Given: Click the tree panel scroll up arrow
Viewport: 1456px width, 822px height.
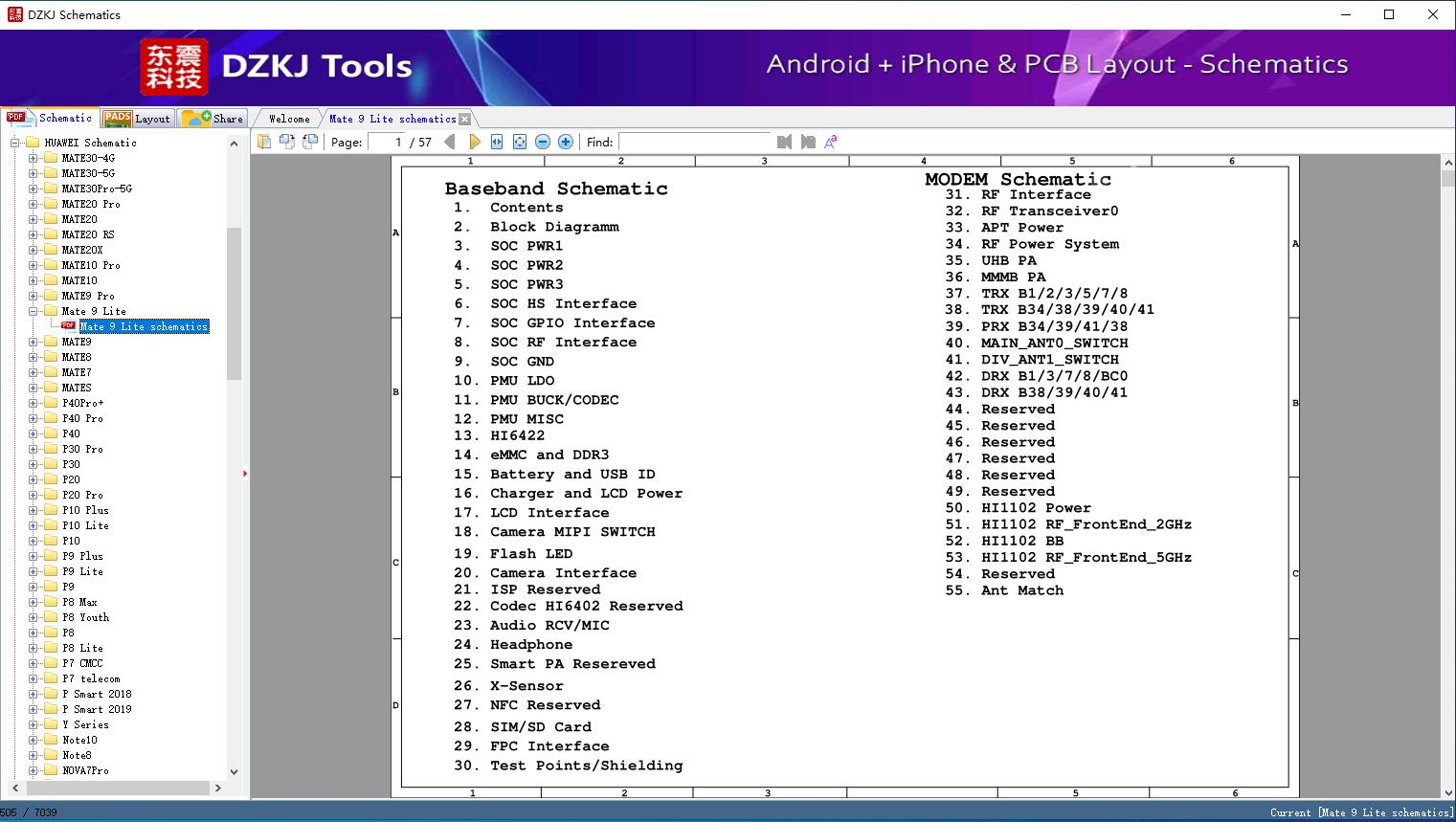Looking at the screenshot, I should pos(234,143).
